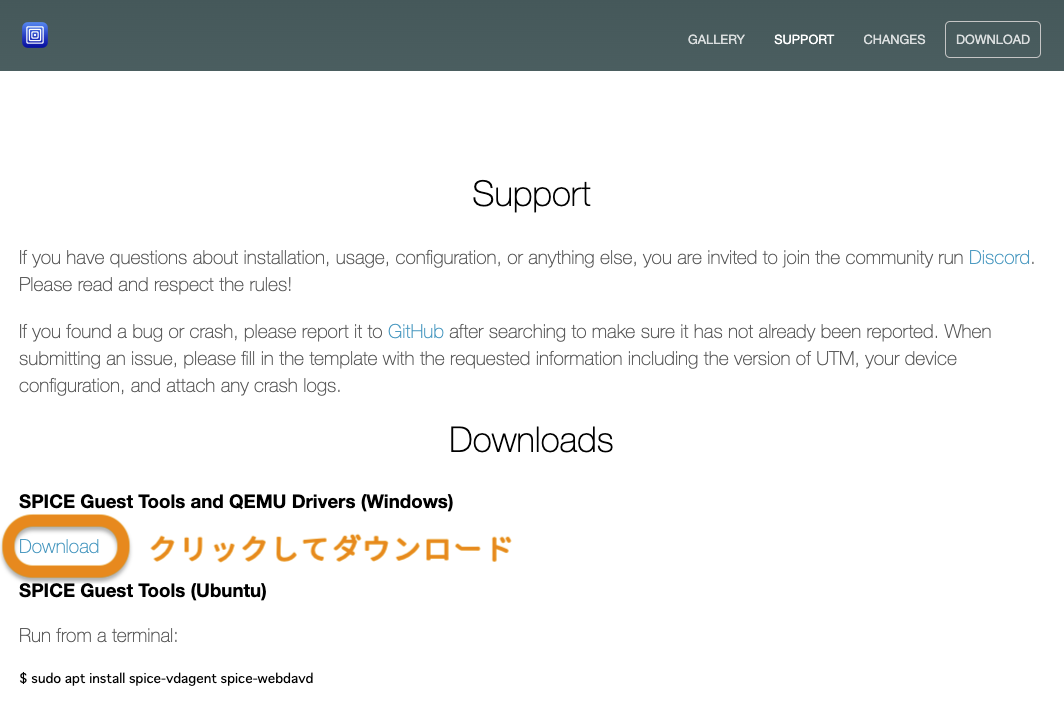Image resolution: width=1064 pixels, height=728 pixels.
Task: Open the GALLERY navigation item
Action: (716, 39)
